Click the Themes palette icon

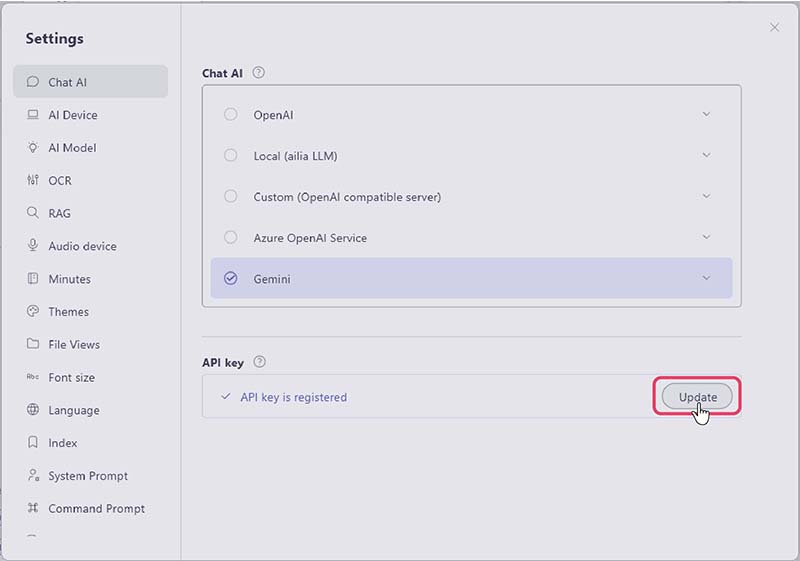point(33,312)
